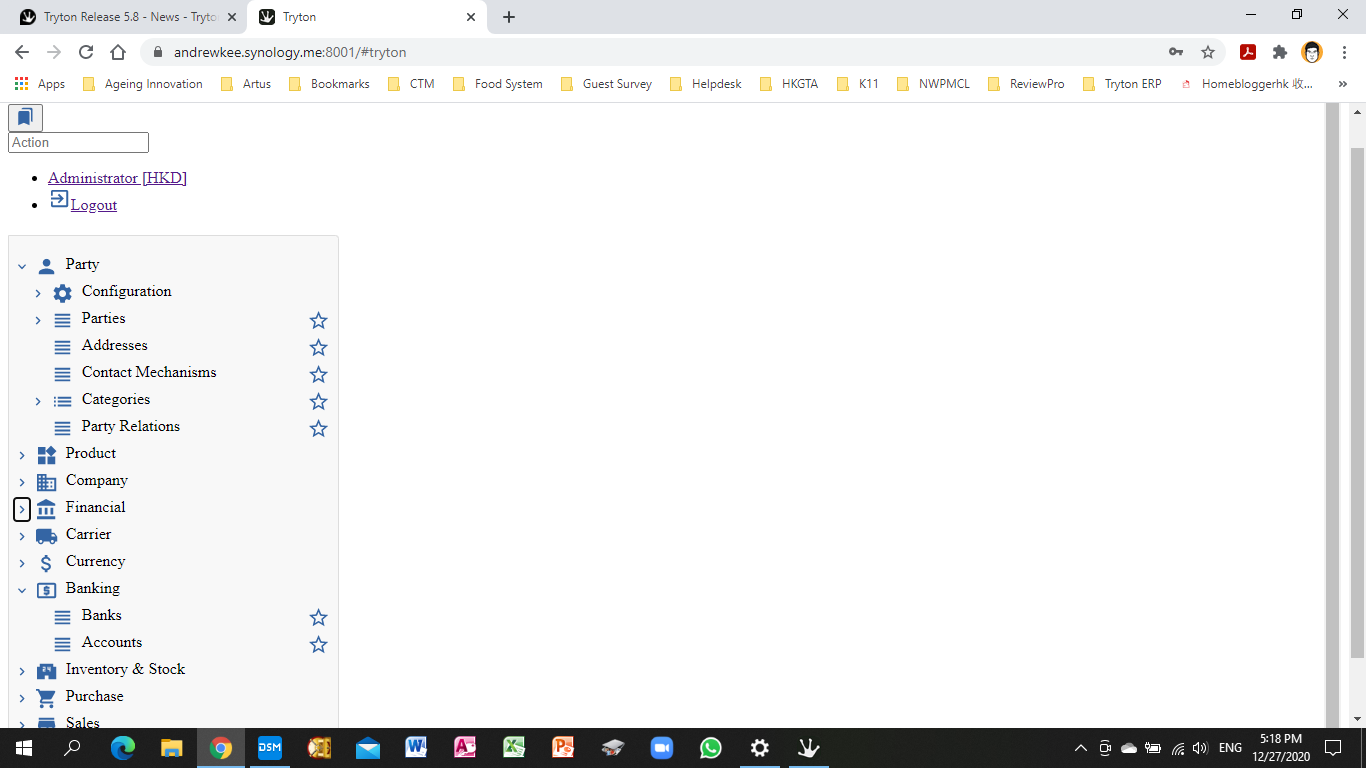The width and height of the screenshot is (1366, 768).
Task: Click the Currency dollar icon
Action: point(46,563)
